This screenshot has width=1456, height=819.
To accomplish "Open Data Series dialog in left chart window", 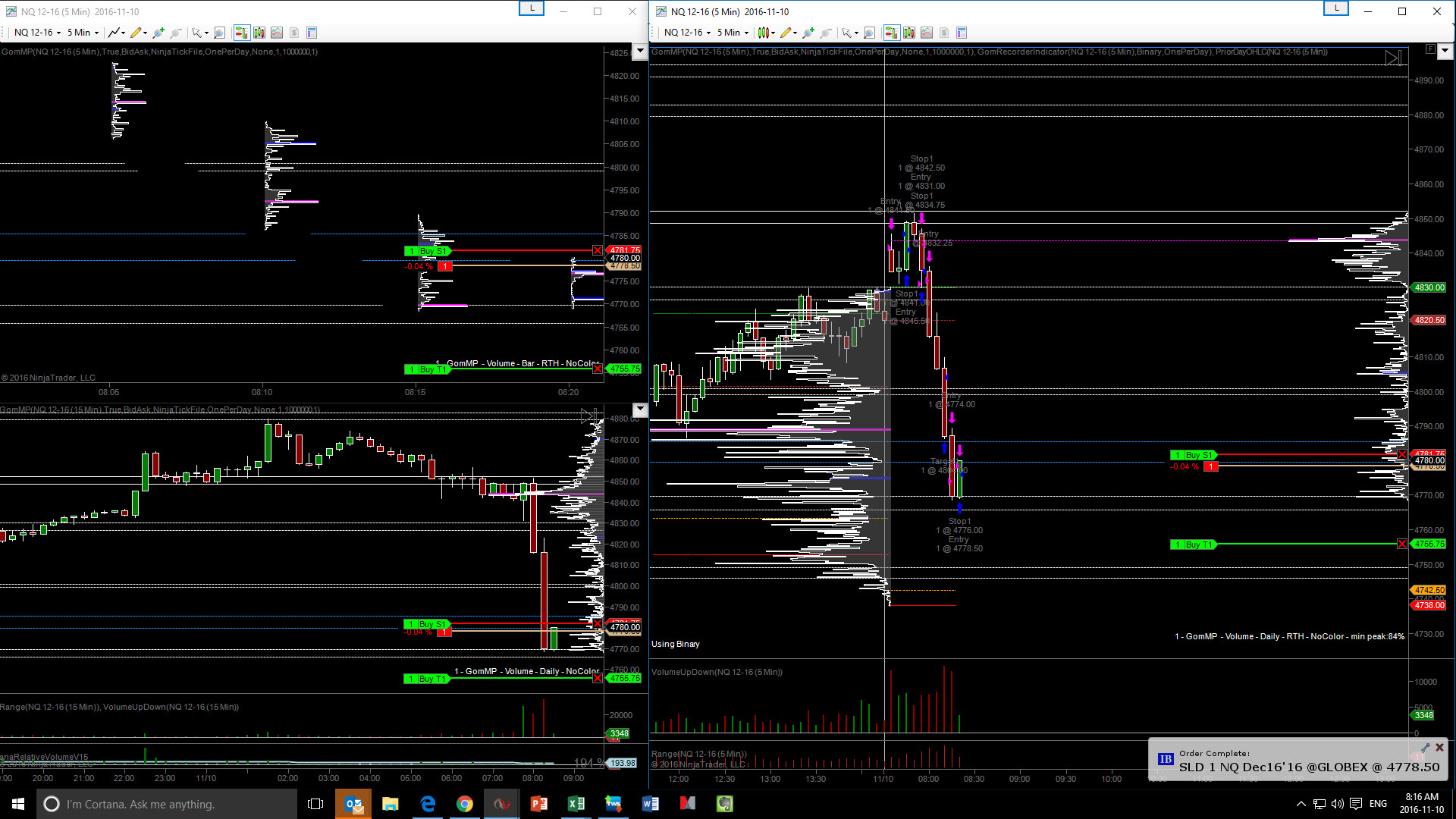I will coord(259,33).
